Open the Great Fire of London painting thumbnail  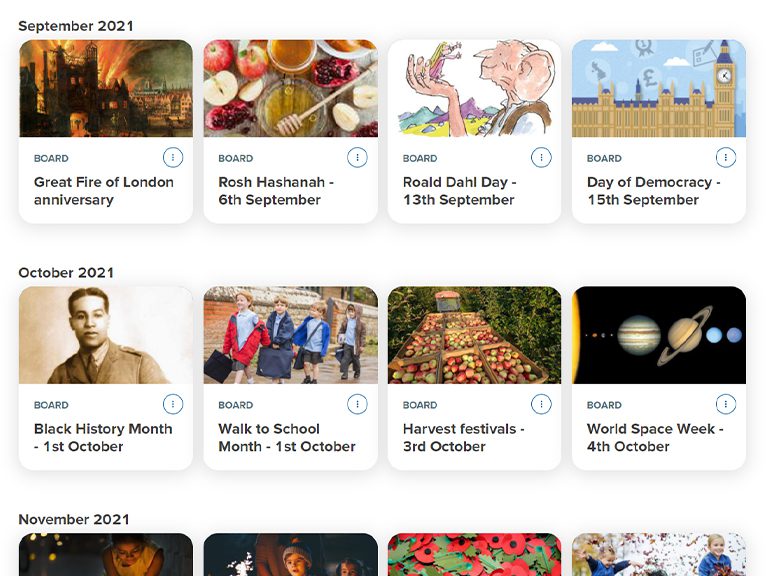coord(106,88)
